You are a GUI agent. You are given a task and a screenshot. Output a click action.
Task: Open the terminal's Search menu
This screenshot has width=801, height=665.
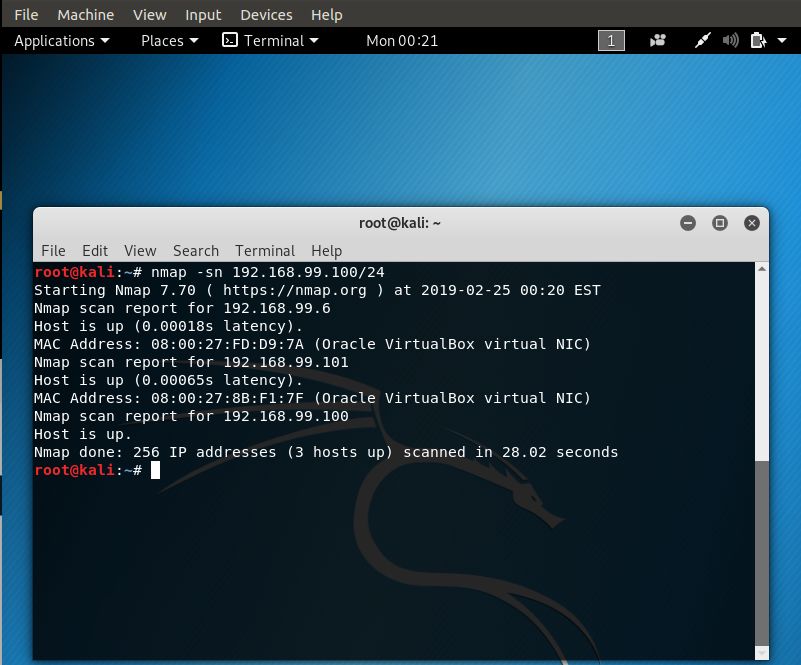pos(196,251)
